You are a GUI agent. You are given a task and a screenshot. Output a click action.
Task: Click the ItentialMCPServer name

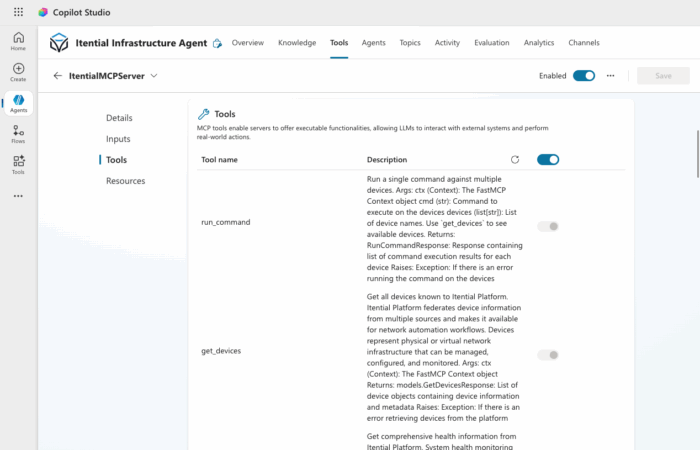pos(107,76)
